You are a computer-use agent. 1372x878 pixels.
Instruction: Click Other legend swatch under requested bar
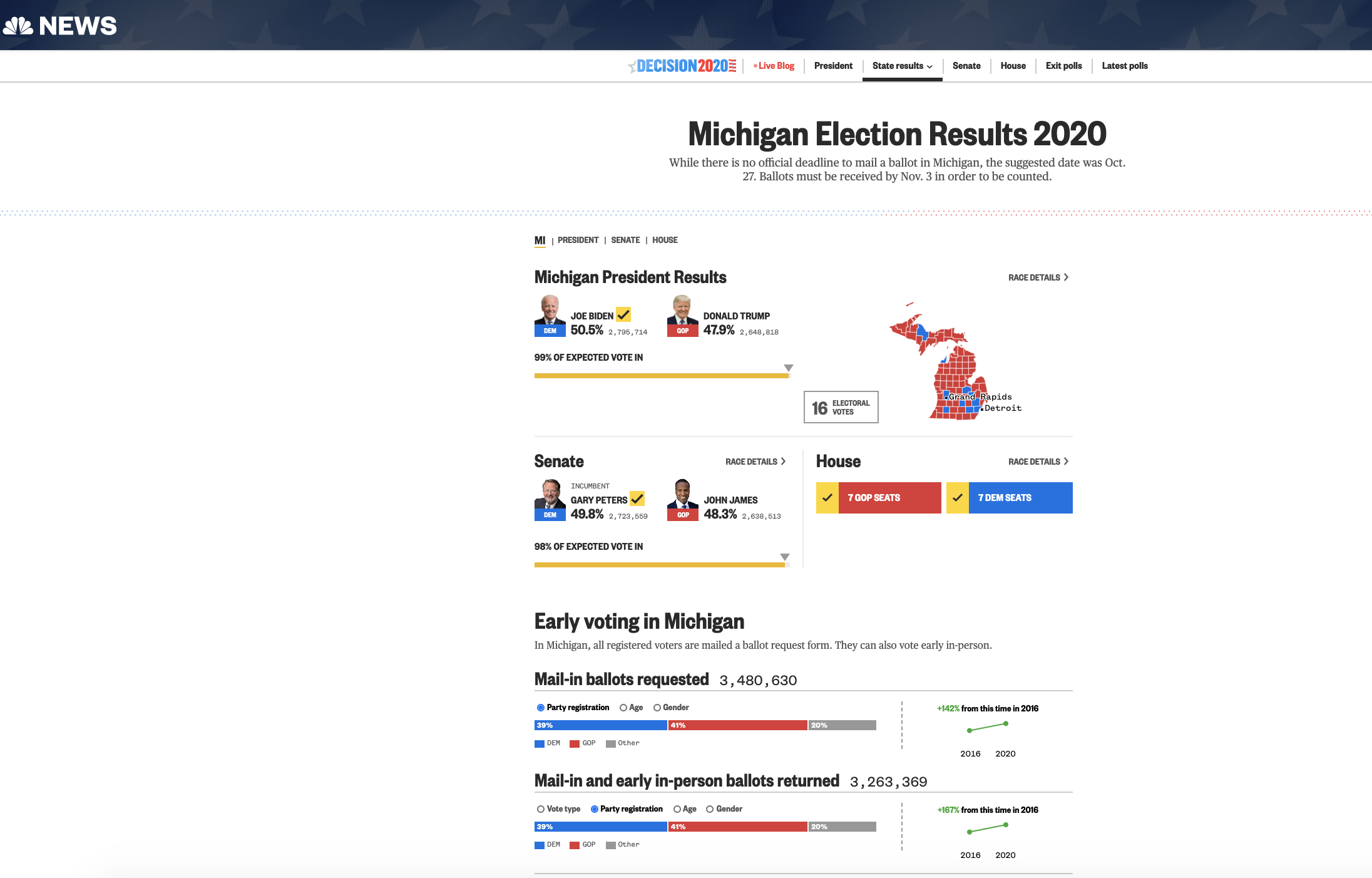tap(611, 744)
